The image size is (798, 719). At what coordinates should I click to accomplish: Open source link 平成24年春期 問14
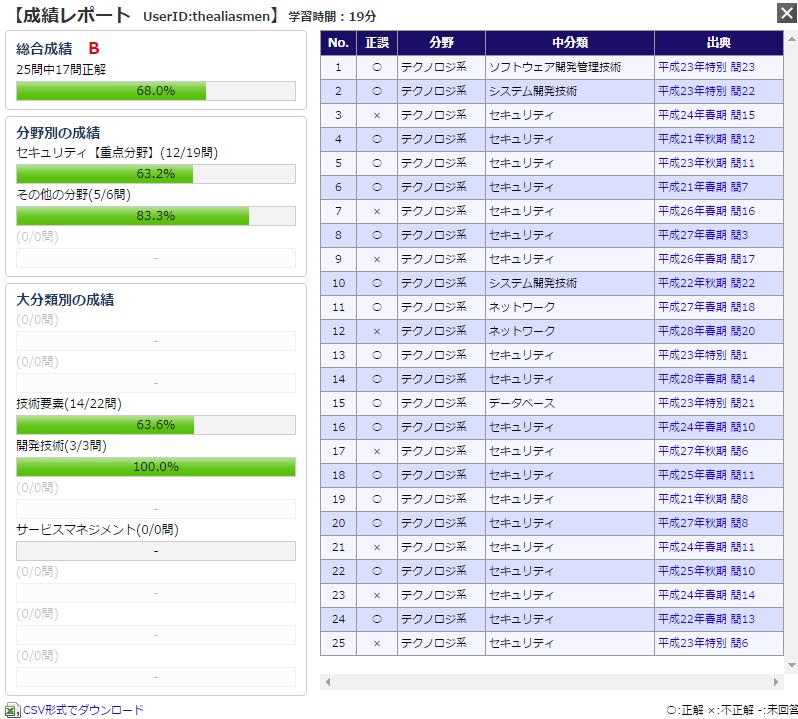[706, 595]
